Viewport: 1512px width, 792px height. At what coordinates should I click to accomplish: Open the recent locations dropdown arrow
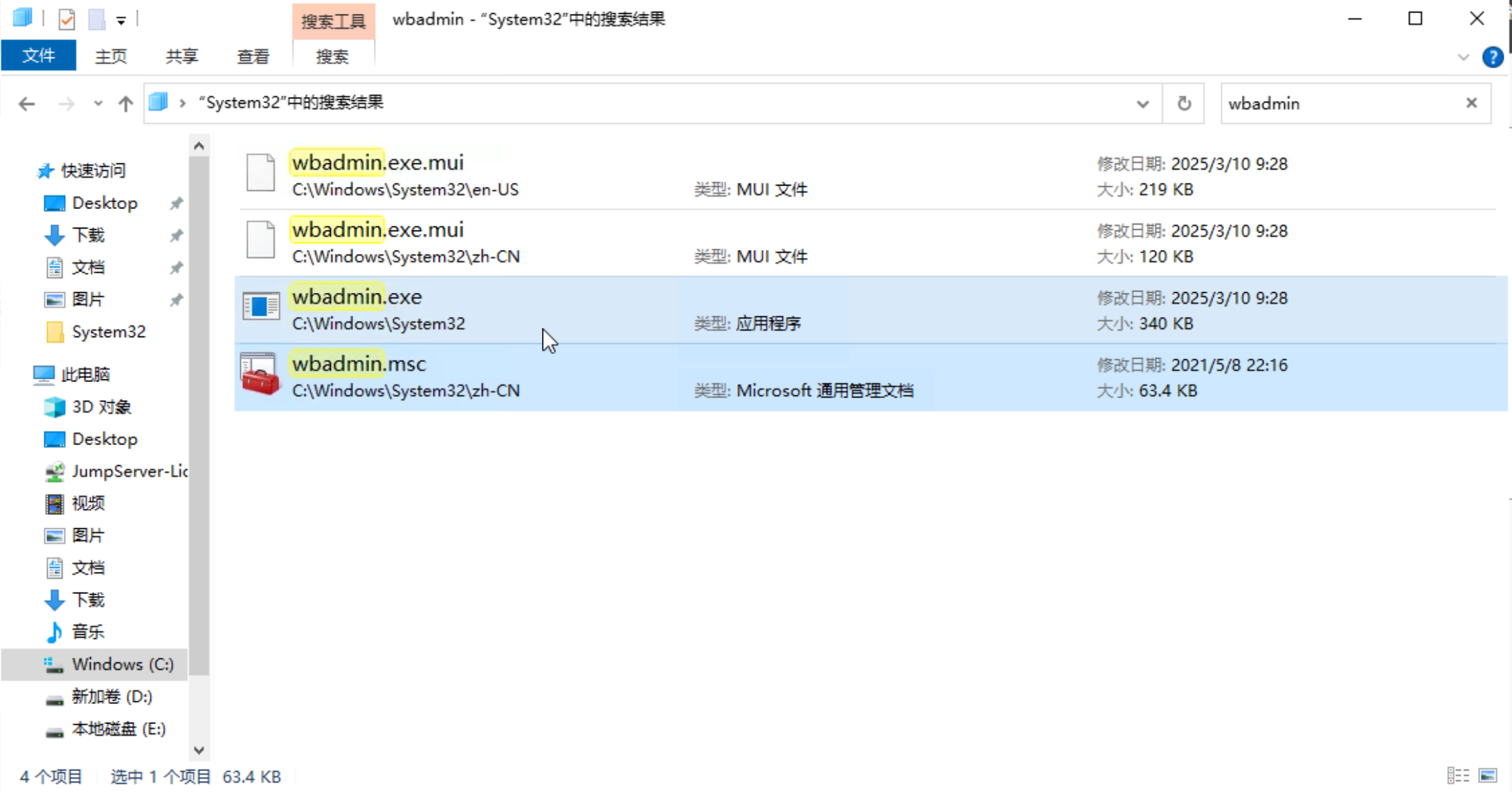[x=98, y=104]
